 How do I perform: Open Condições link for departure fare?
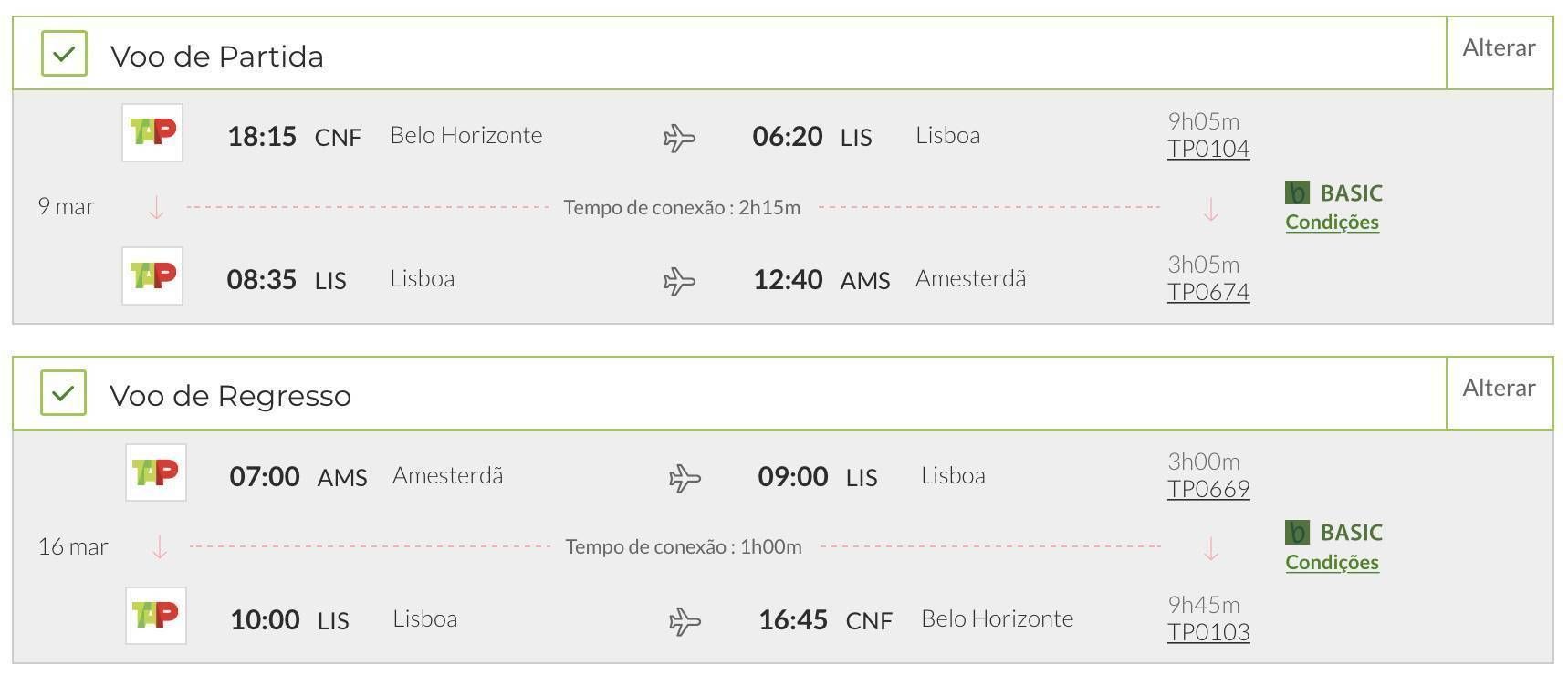(x=1332, y=222)
